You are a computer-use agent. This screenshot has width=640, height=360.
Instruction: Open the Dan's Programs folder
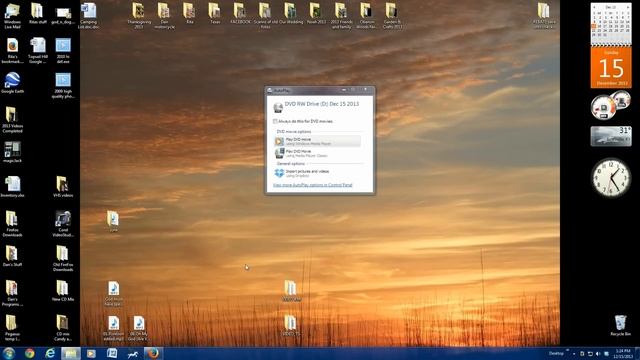pos(12,293)
